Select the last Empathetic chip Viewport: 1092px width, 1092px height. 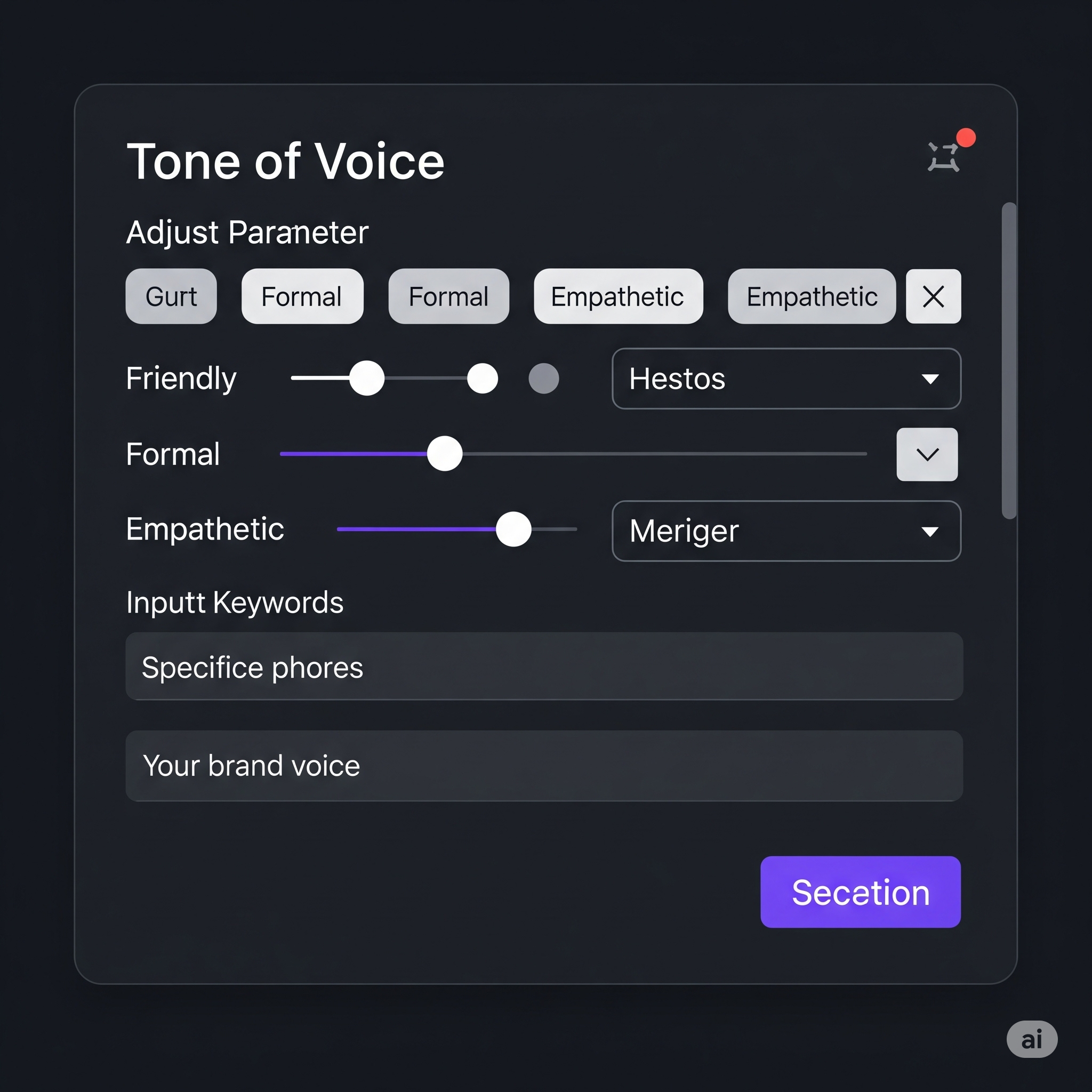click(x=811, y=296)
